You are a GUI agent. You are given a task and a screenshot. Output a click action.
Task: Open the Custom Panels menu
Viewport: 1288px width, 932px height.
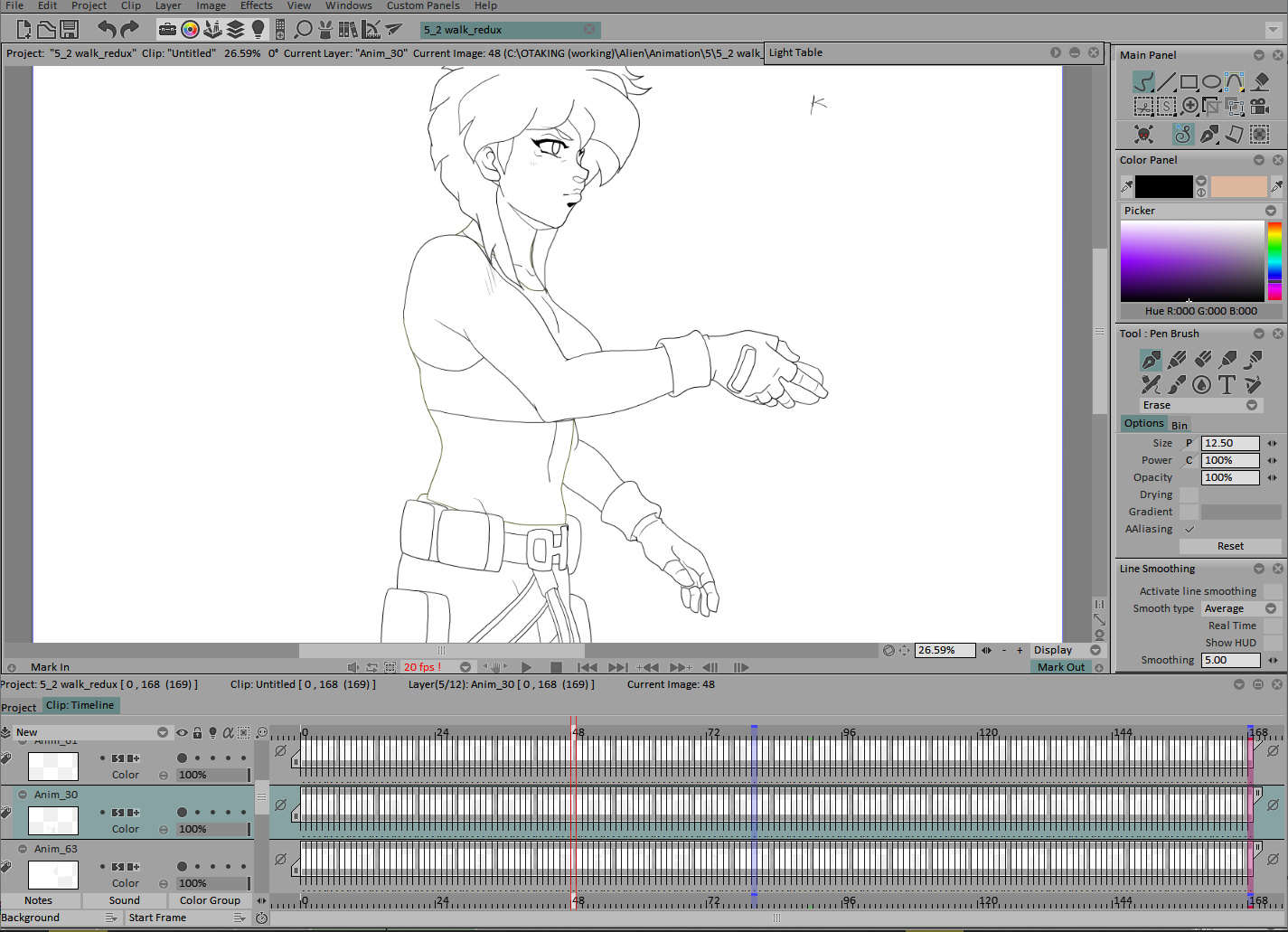(x=423, y=5)
